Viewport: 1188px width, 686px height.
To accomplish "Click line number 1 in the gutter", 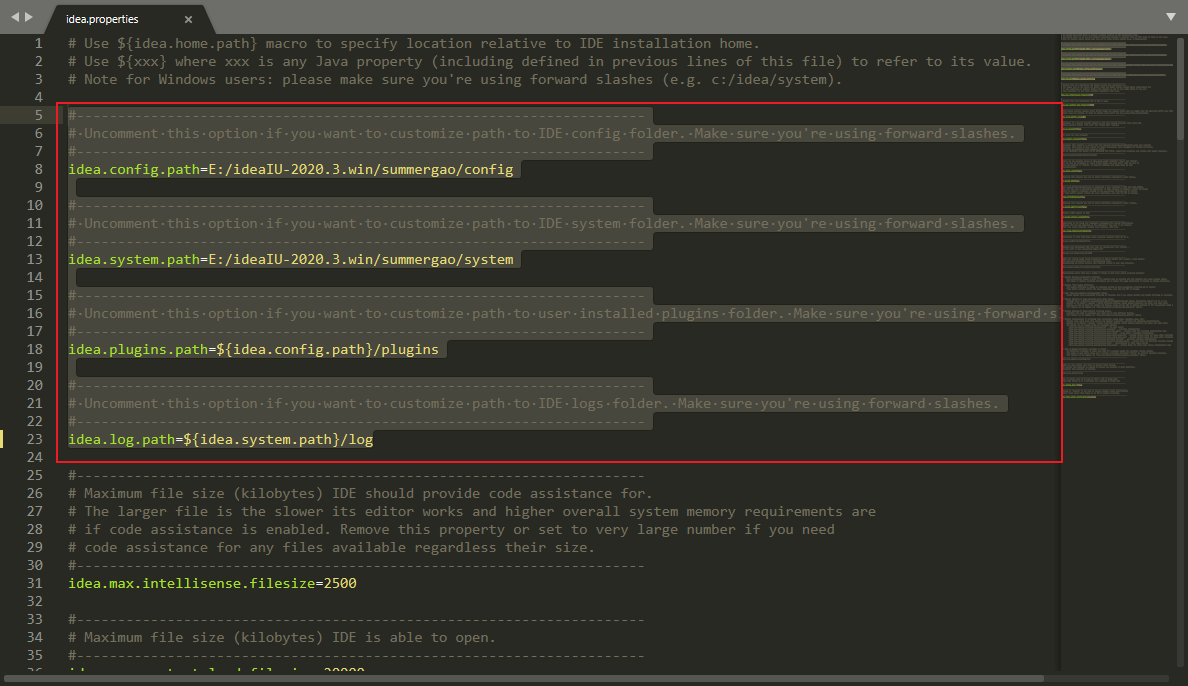I will point(38,42).
